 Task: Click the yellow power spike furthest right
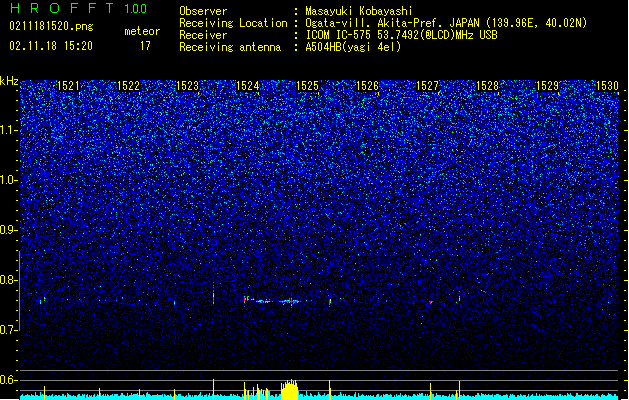click(x=459, y=390)
